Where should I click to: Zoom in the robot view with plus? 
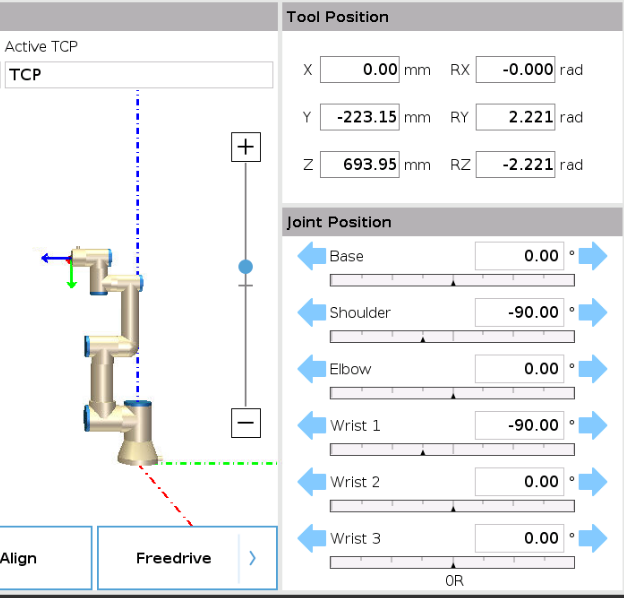click(x=246, y=147)
